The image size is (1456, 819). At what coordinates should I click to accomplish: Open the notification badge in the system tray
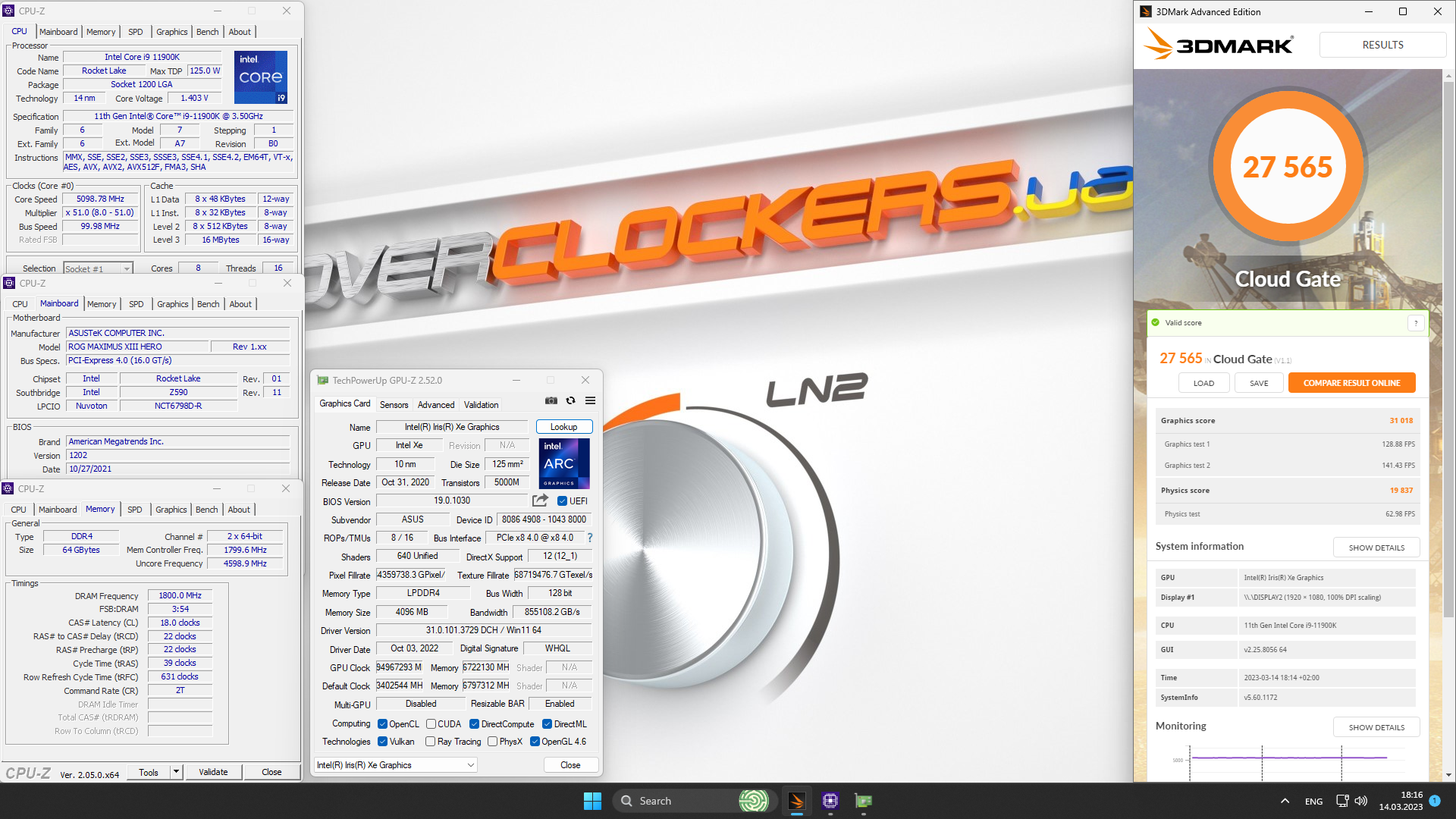pos(1435,801)
